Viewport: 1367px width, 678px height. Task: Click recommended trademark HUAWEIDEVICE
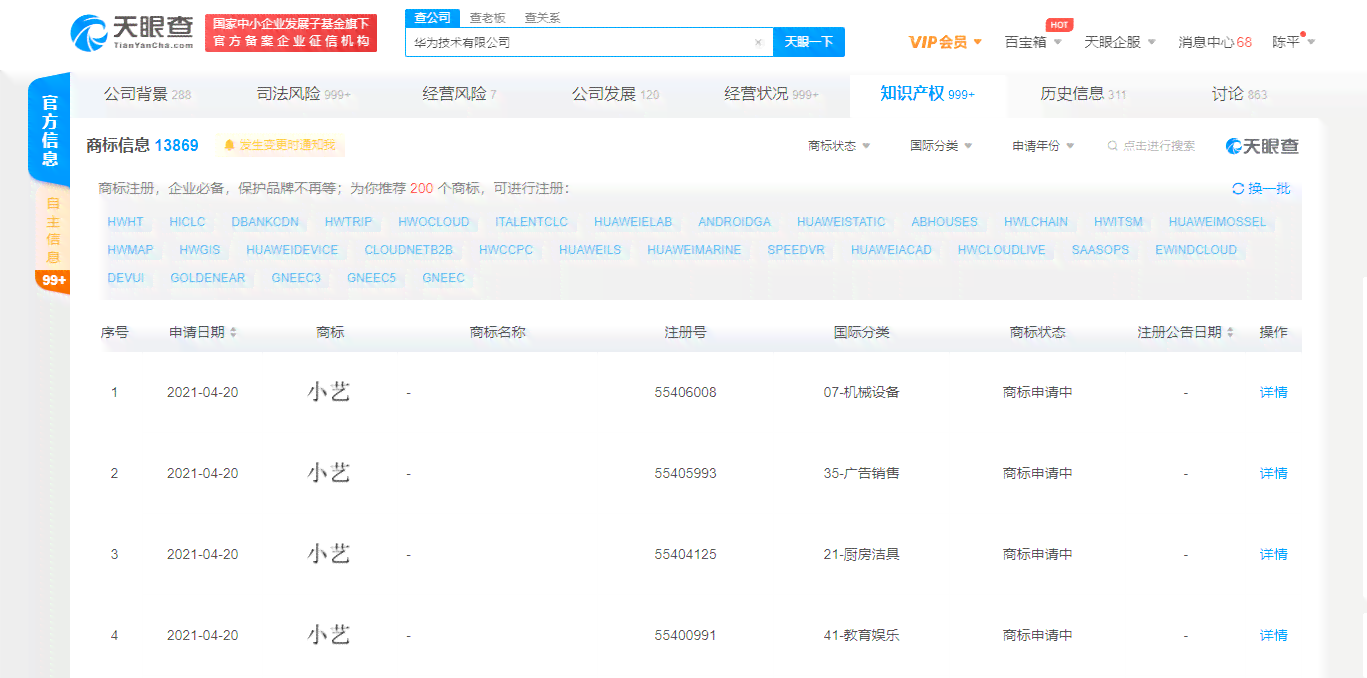click(292, 250)
